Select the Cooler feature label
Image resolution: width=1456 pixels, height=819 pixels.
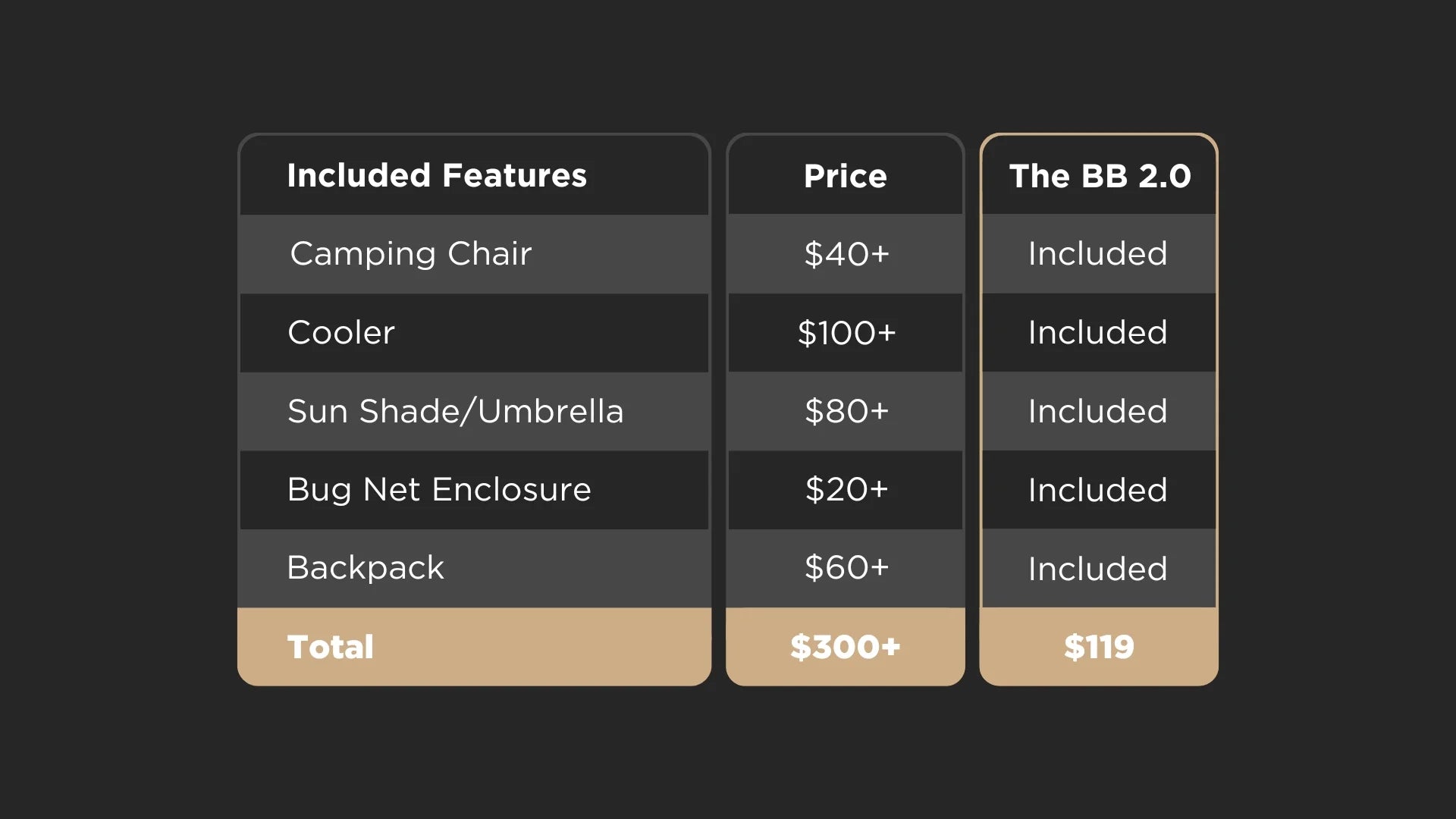(341, 333)
